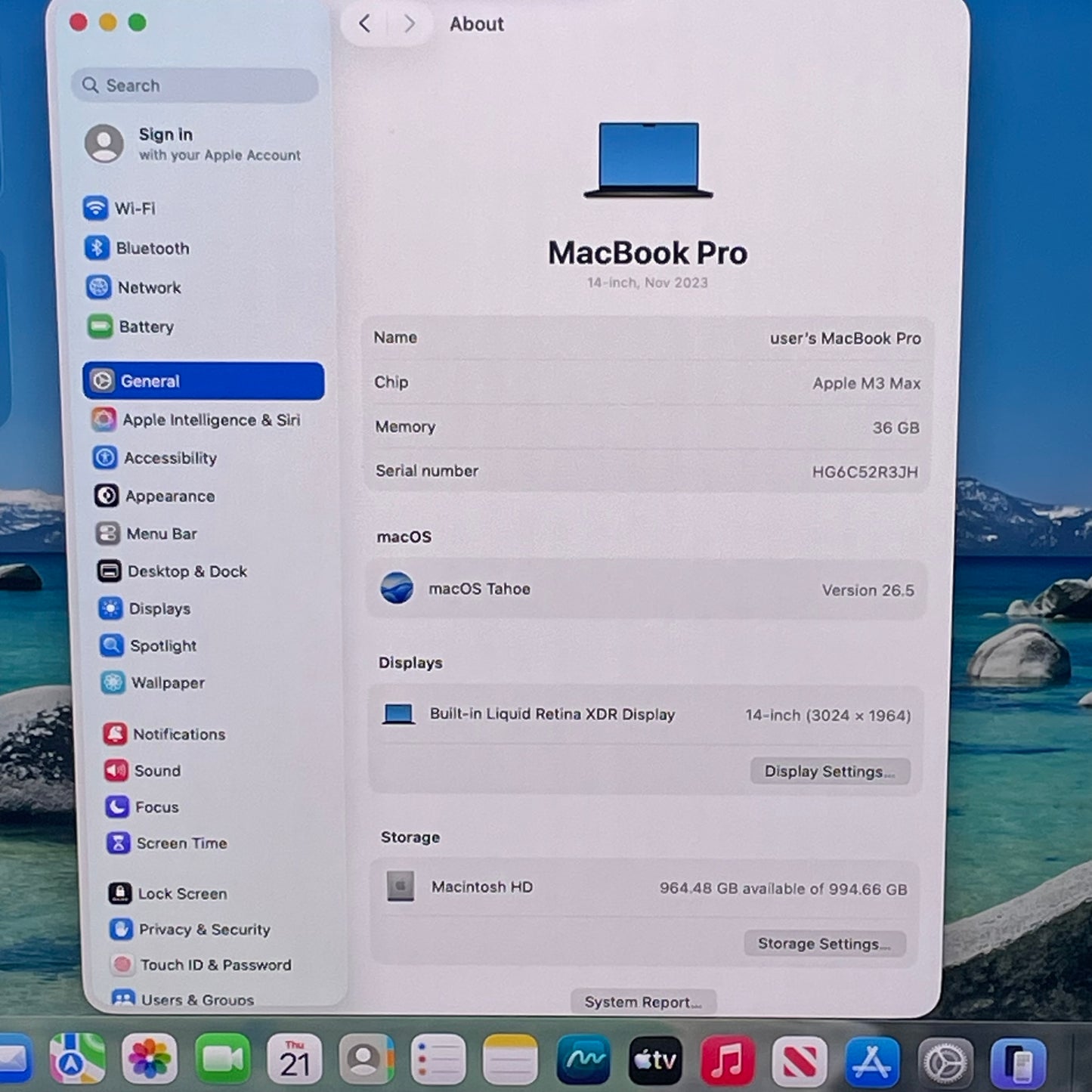Open Reminders in the Dock
The height and width of the screenshot is (1092, 1092).
(438, 1059)
